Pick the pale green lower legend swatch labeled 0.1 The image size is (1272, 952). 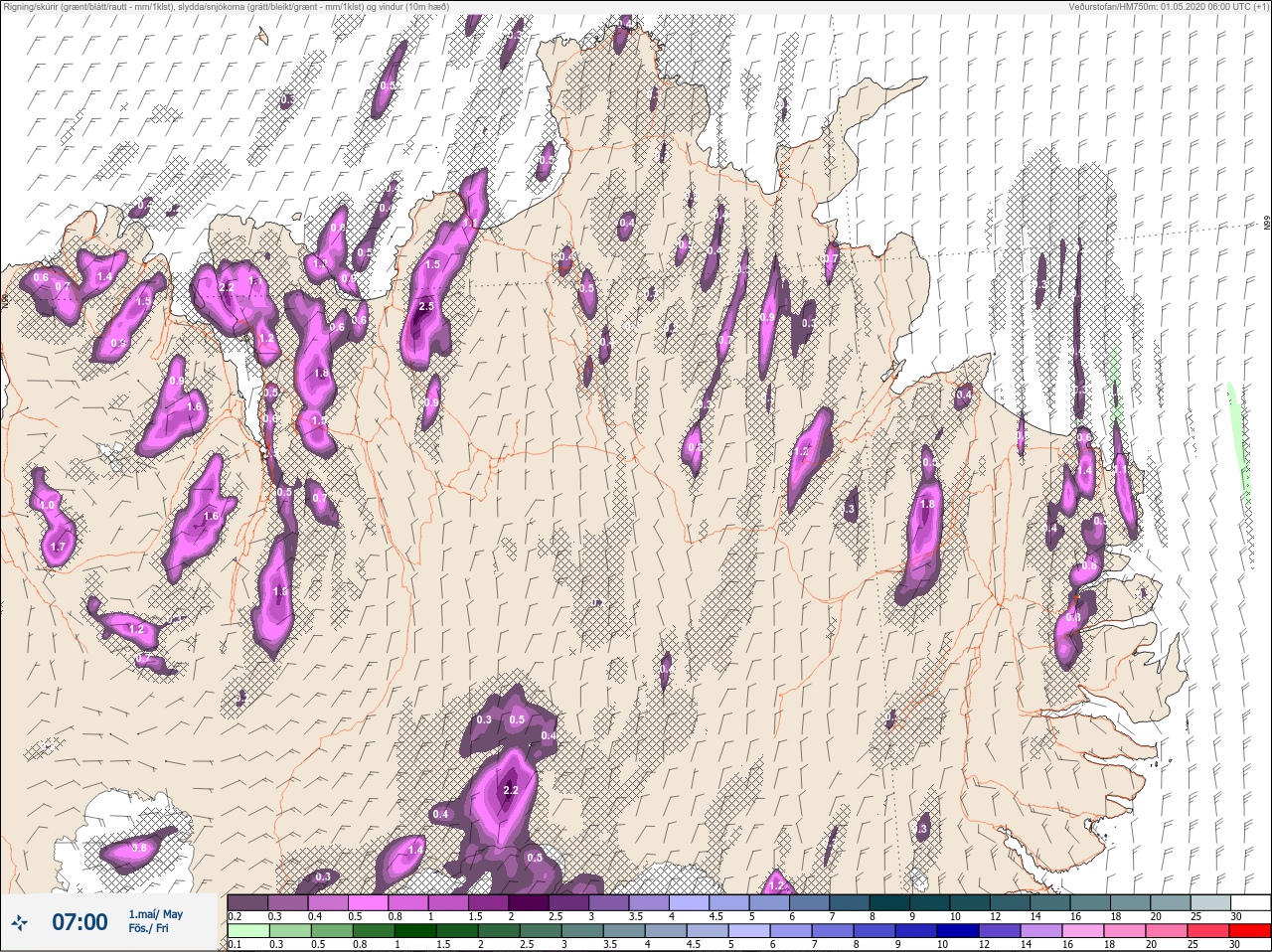(247, 930)
